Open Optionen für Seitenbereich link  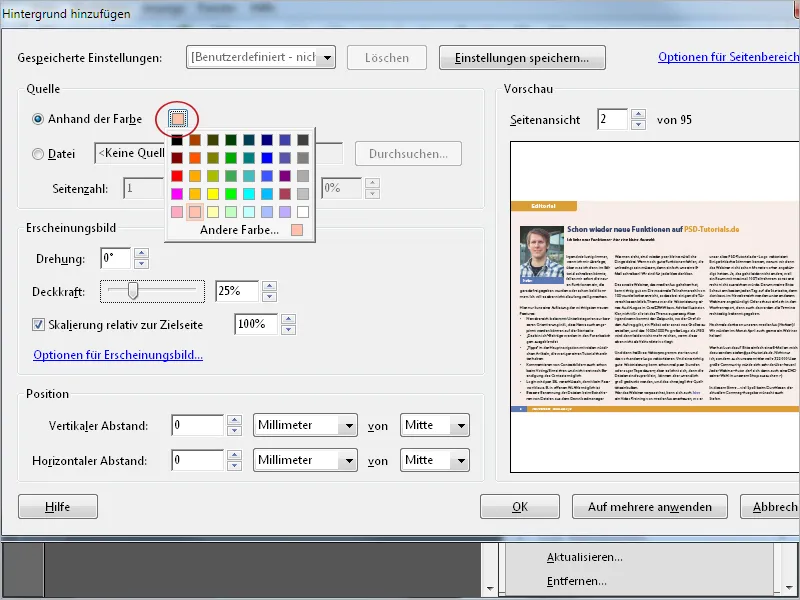click(x=729, y=57)
